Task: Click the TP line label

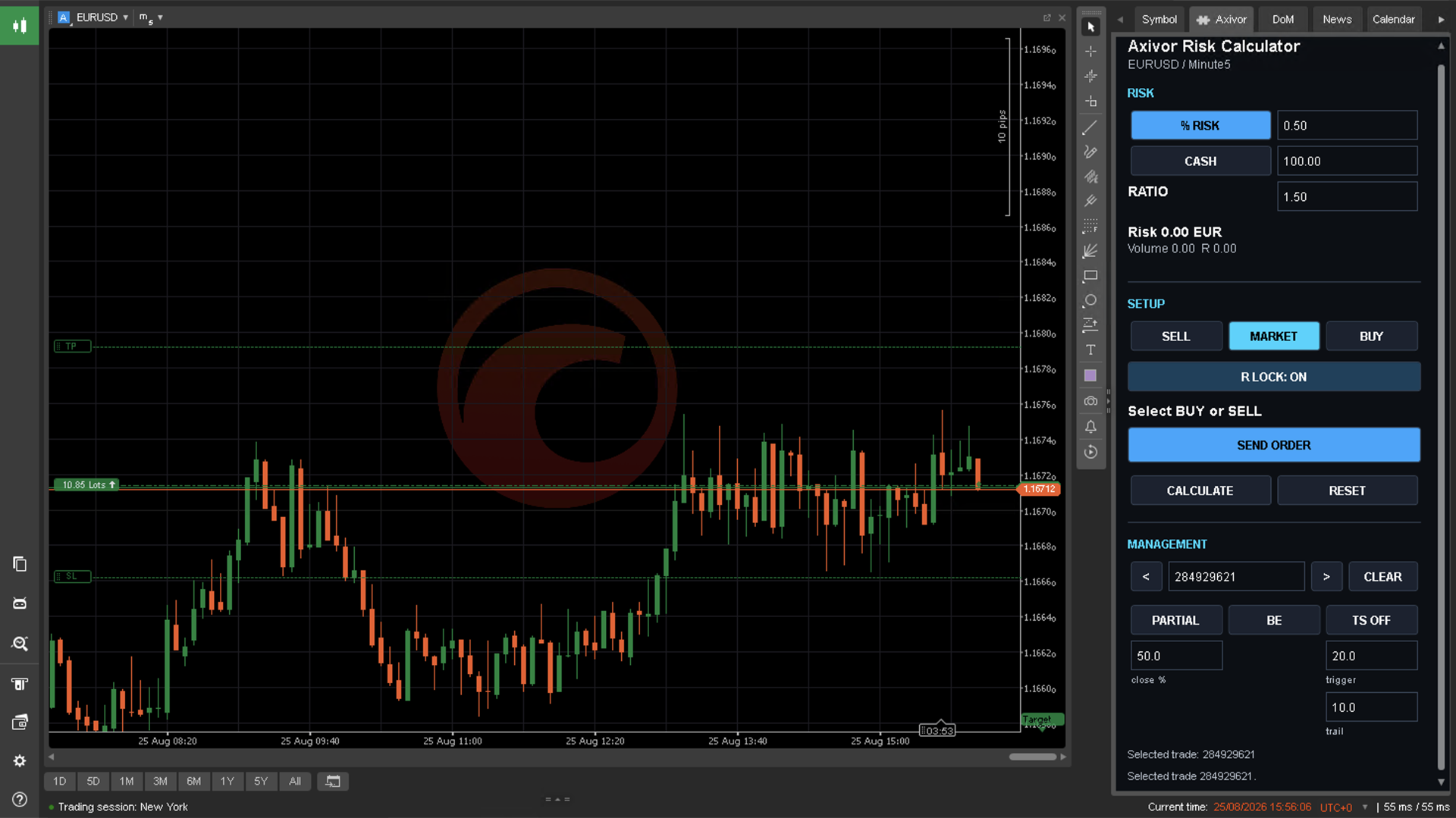Action: click(72, 346)
